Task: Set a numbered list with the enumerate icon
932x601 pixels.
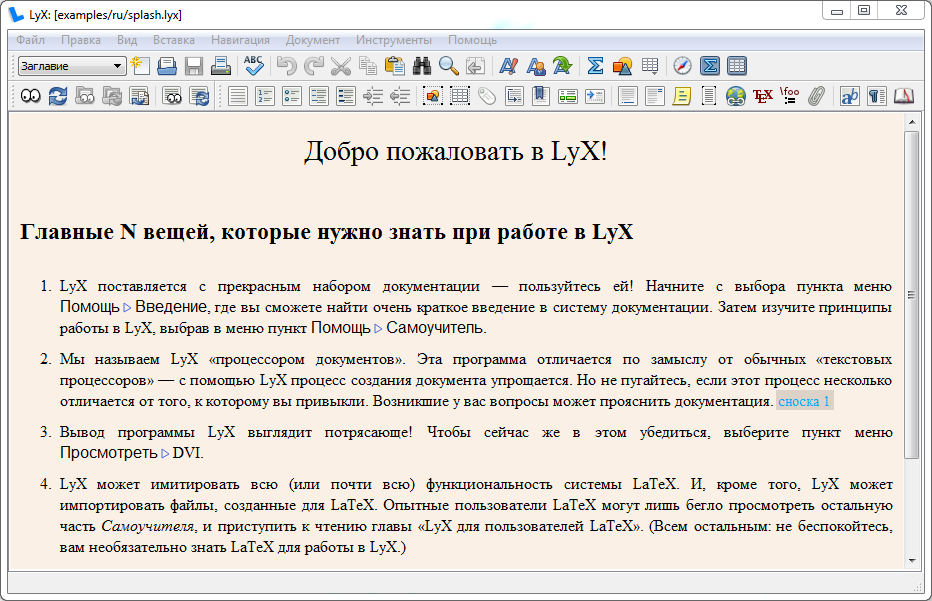Action: (265, 96)
